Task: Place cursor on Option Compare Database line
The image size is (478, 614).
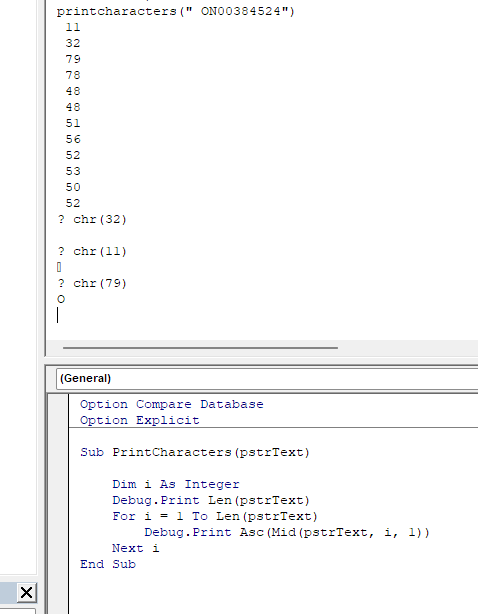Action: [x=171, y=404]
